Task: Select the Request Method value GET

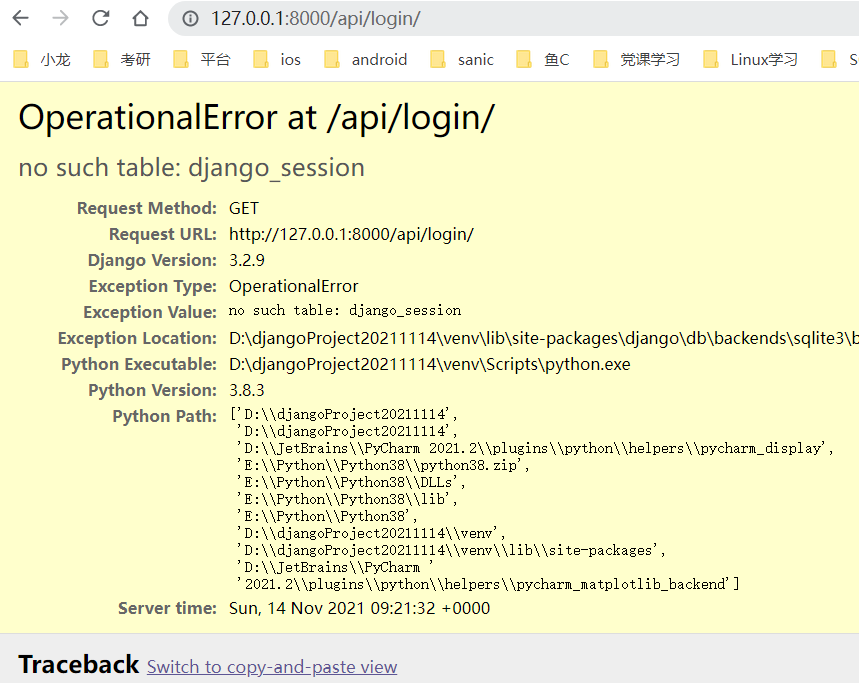Action: pos(244,208)
